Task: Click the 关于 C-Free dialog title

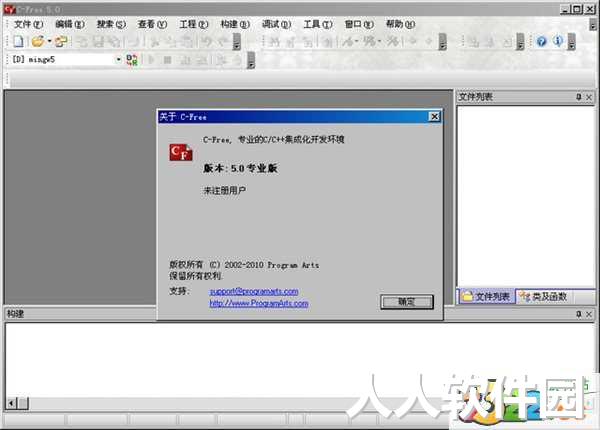Action: pos(183,117)
